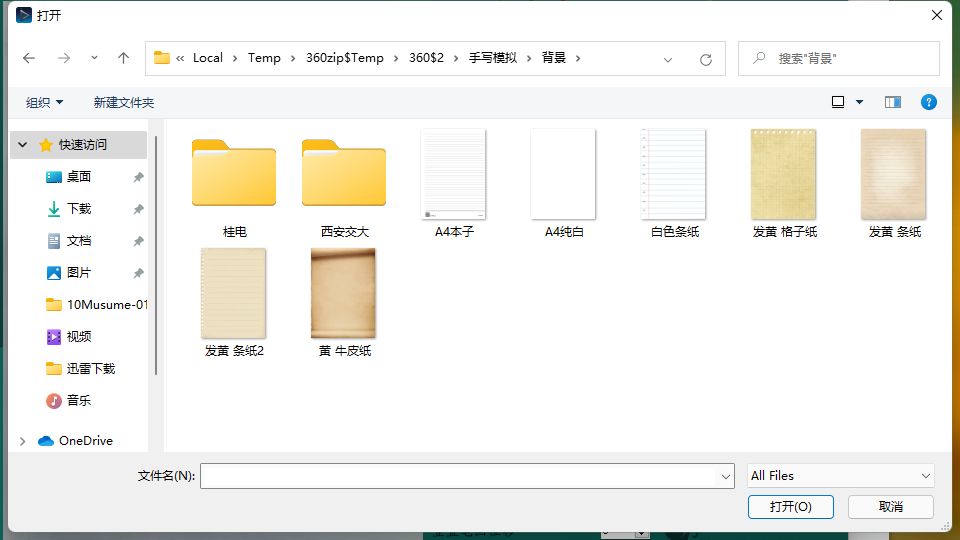The width and height of the screenshot is (960, 540).
Task: Open the file name history dropdown
Action: (x=726, y=476)
